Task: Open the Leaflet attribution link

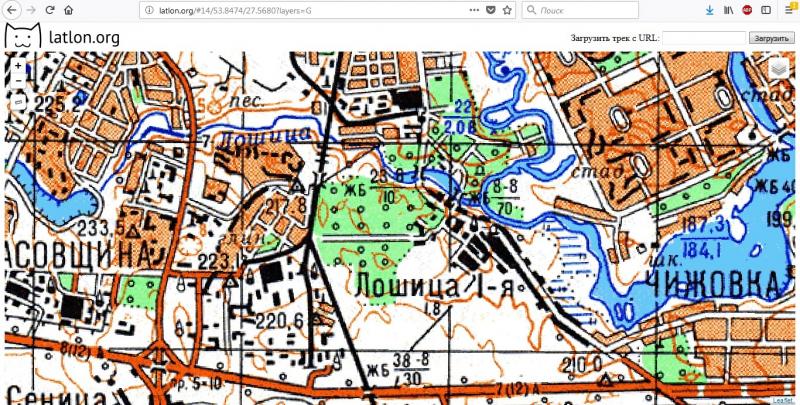Action: pos(781,400)
